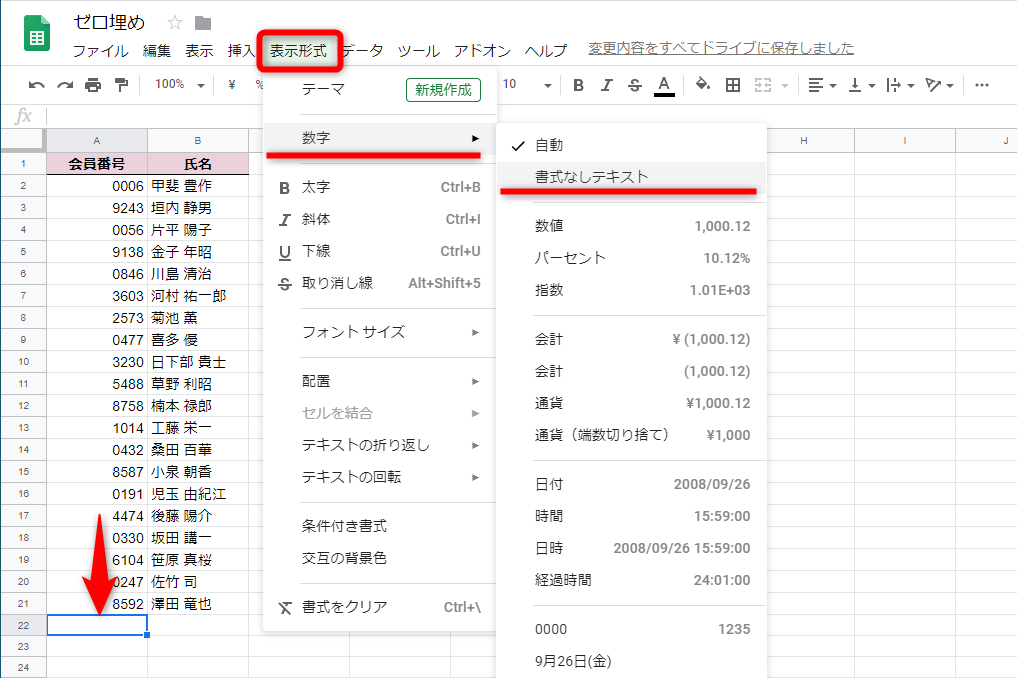The height and width of the screenshot is (678, 1017).
Task: Open the text color picker
Action: (x=665, y=86)
